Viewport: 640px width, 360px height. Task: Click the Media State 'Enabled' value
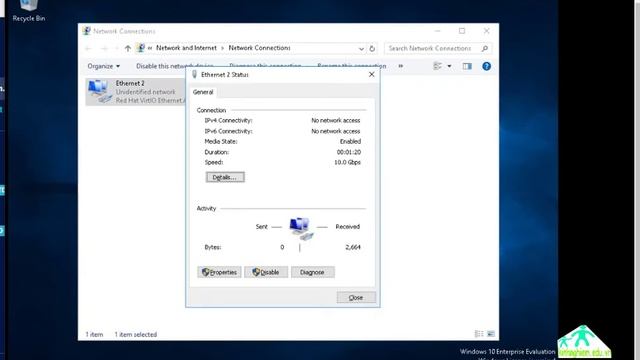[x=350, y=141]
